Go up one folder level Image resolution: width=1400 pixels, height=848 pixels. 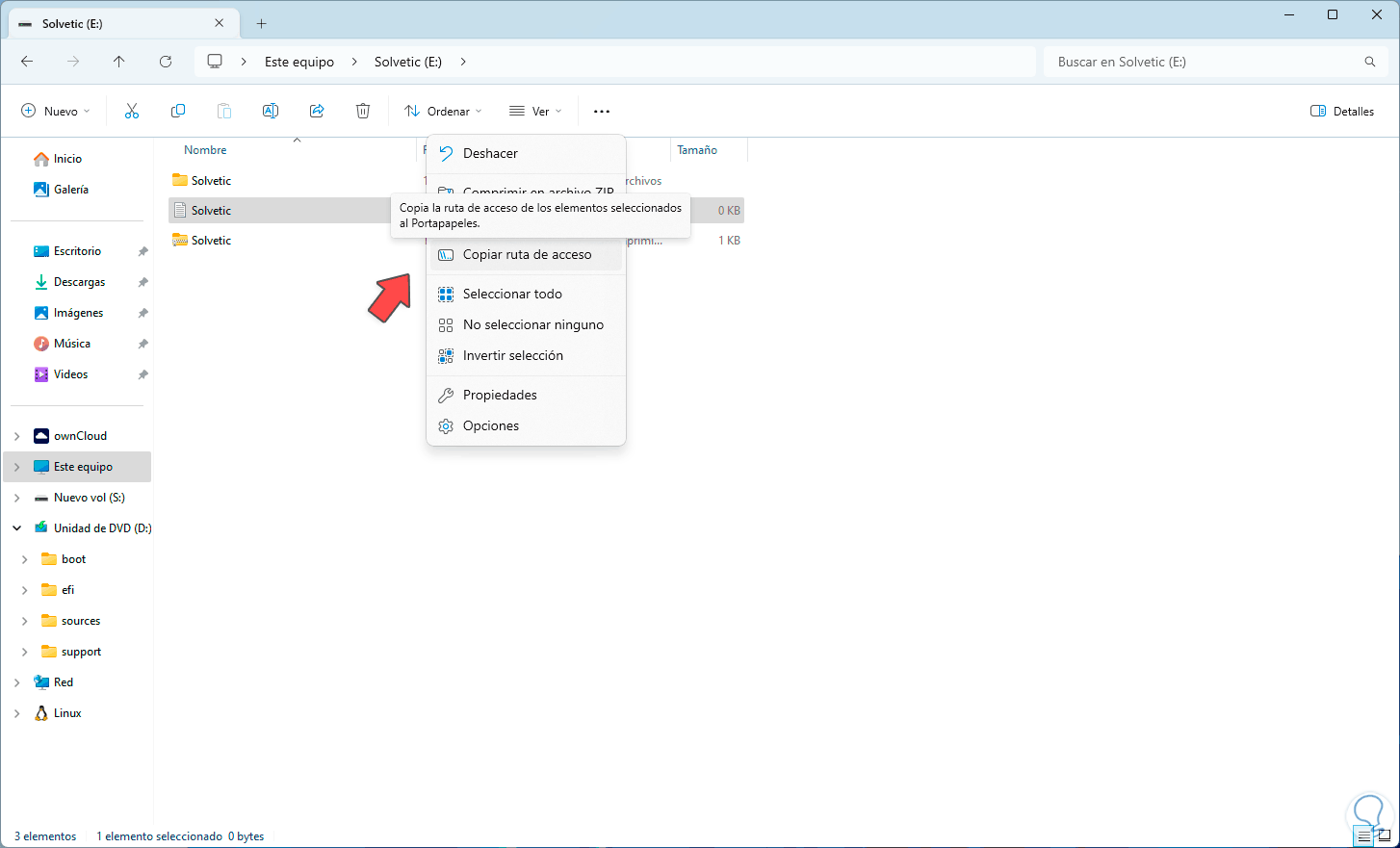[x=119, y=62]
